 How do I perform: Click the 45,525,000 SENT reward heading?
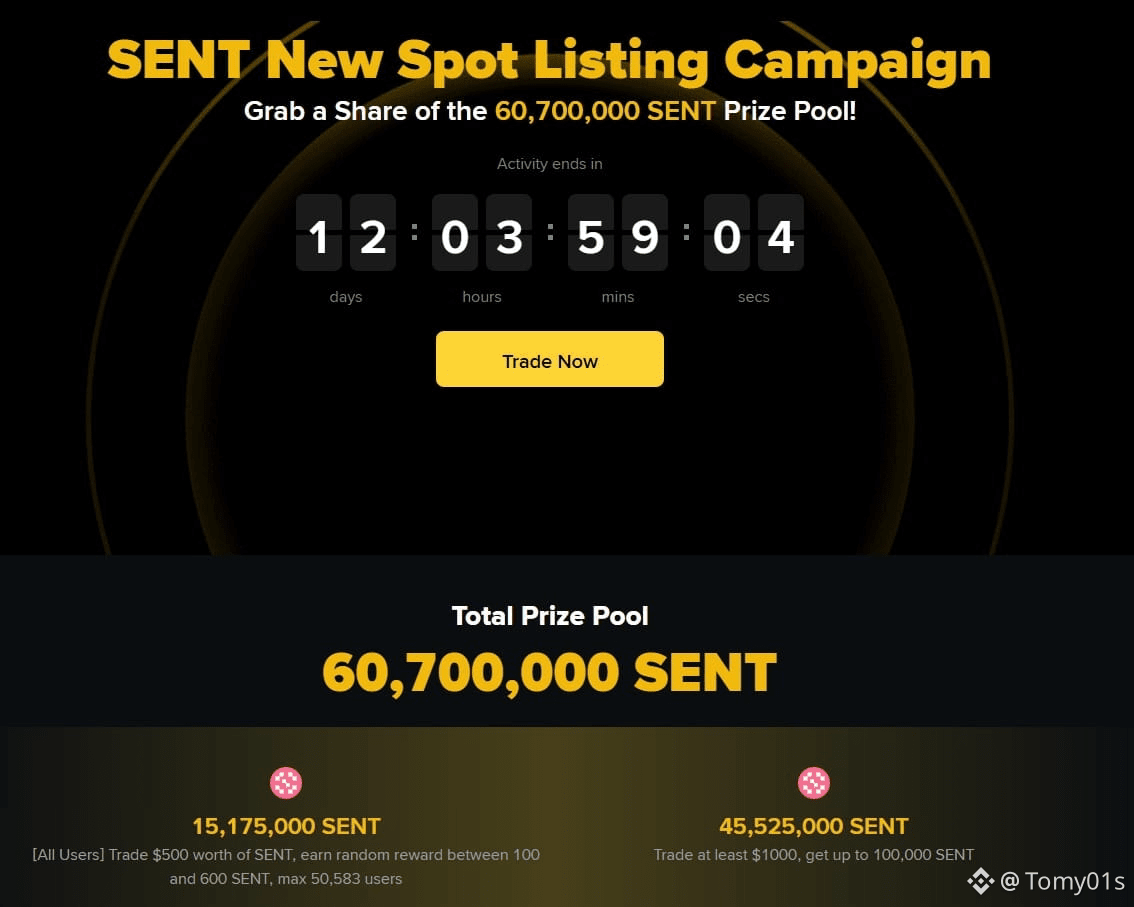[x=813, y=826]
